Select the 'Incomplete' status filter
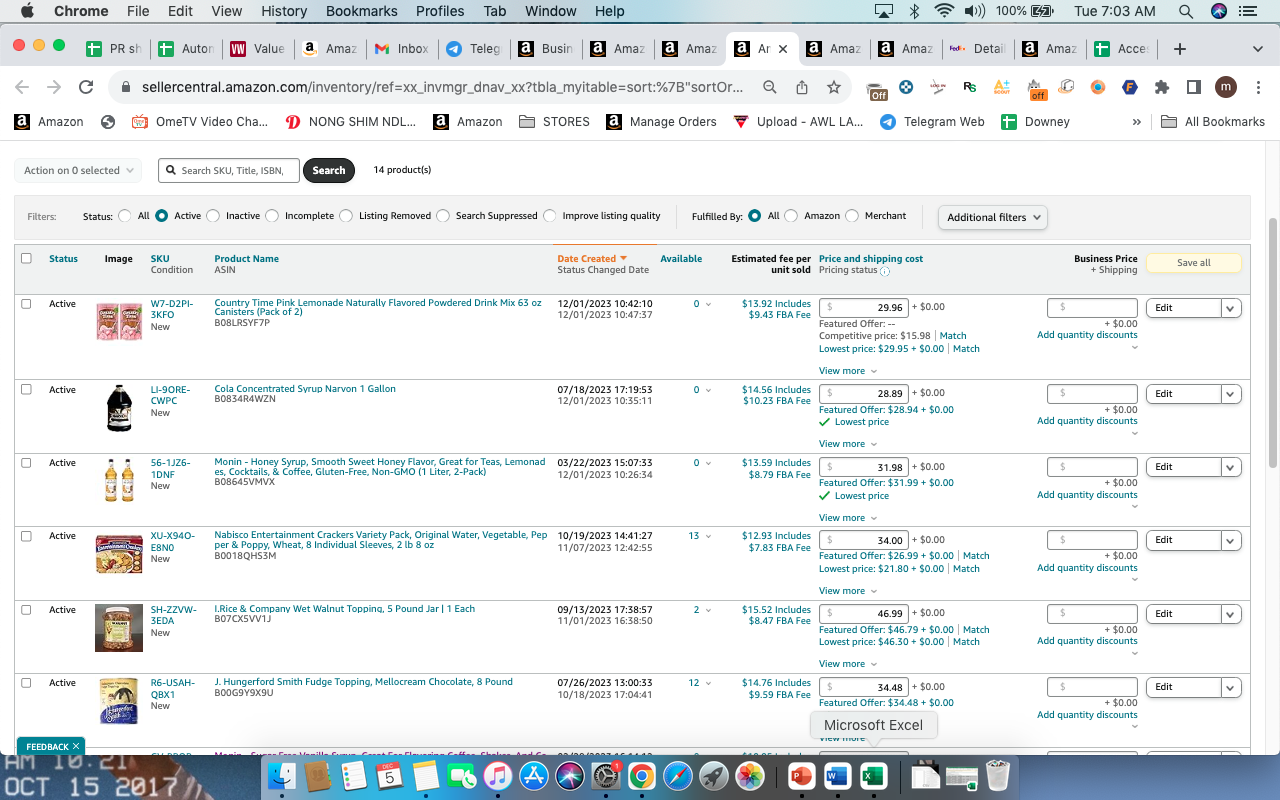This screenshot has width=1280, height=800. tap(273, 216)
